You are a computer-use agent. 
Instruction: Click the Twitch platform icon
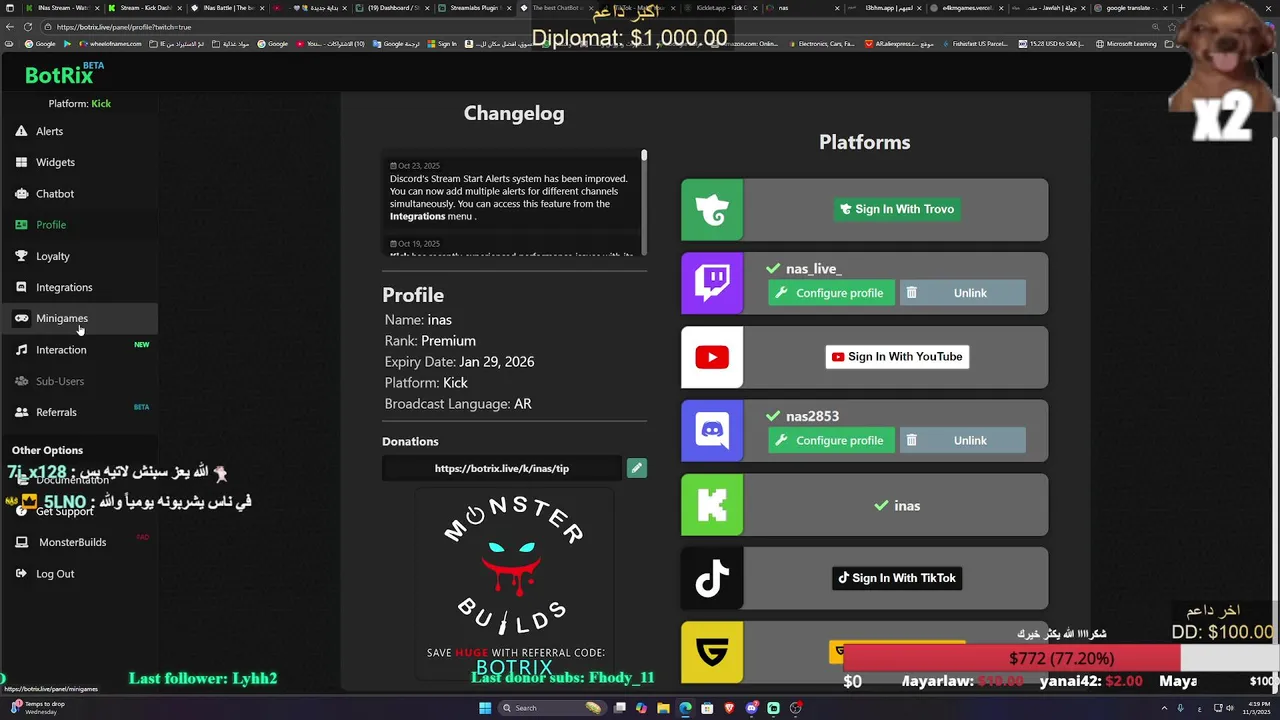pos(712,283)
